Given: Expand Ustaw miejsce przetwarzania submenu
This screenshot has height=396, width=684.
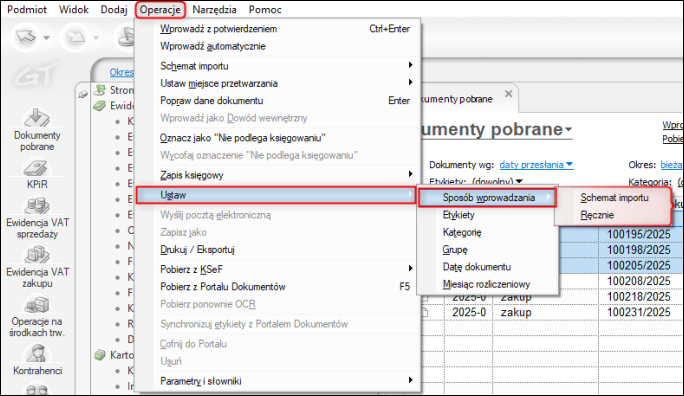Looking at the screenshot, I should click(x=278, y=83).
